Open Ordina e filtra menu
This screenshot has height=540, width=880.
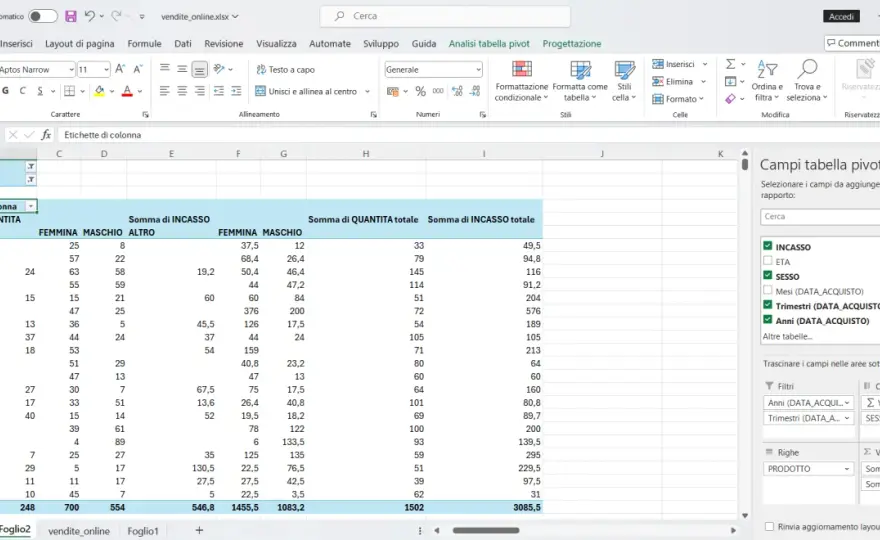click(767, 82)
